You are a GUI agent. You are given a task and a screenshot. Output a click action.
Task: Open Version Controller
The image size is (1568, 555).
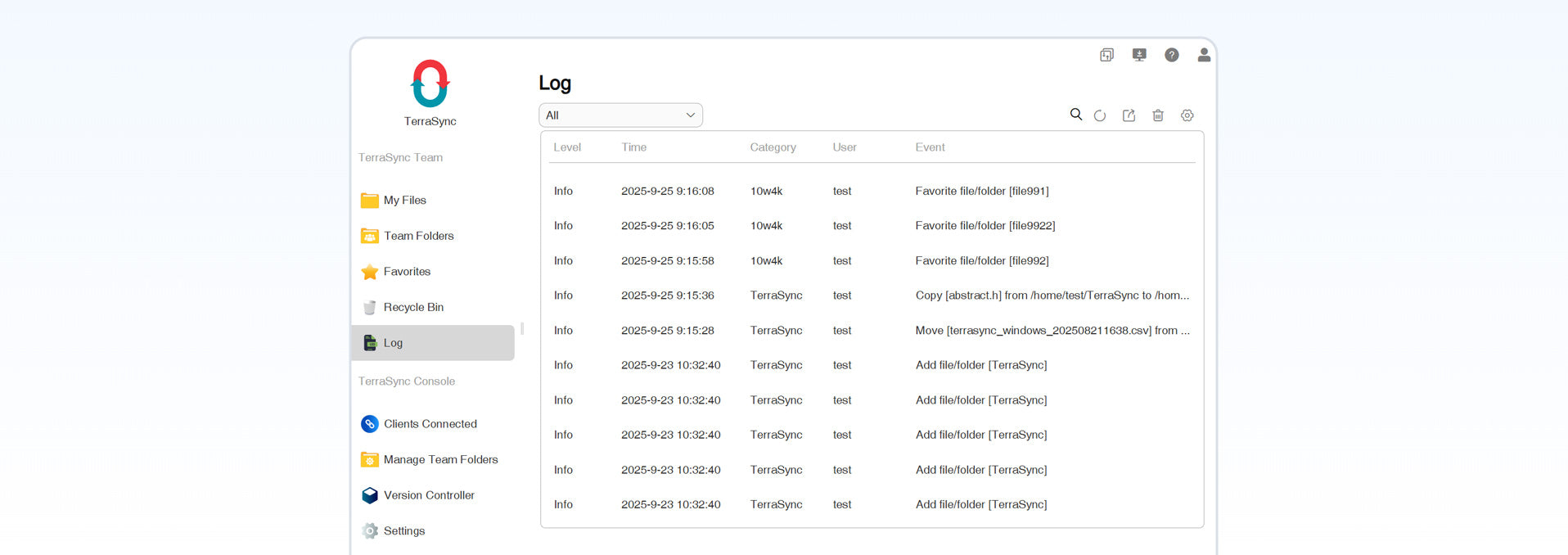429,495
